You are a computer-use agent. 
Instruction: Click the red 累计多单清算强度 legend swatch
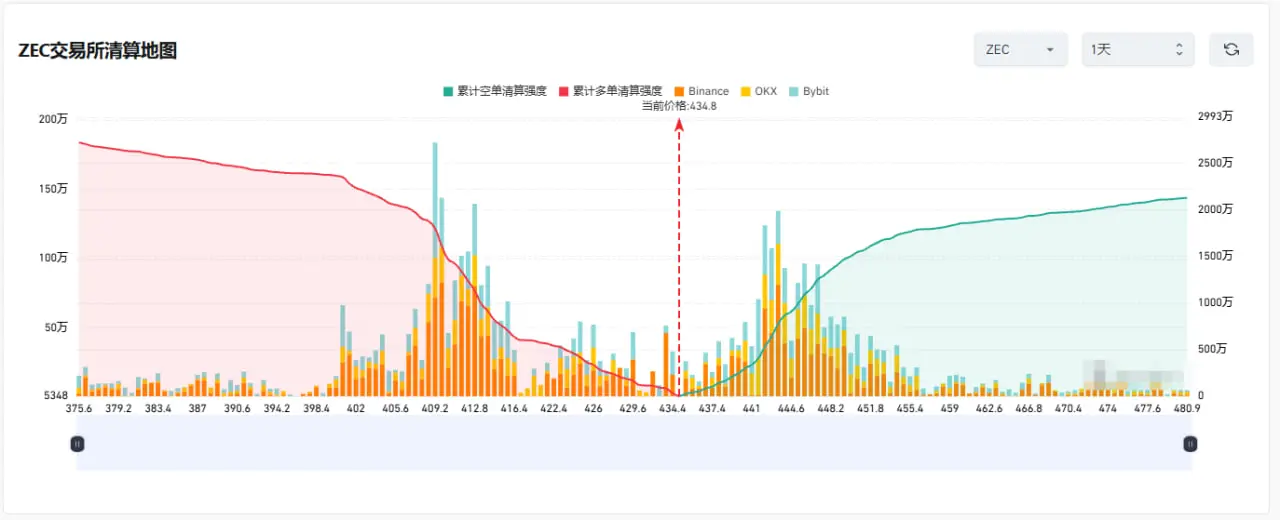click(563, 91)
